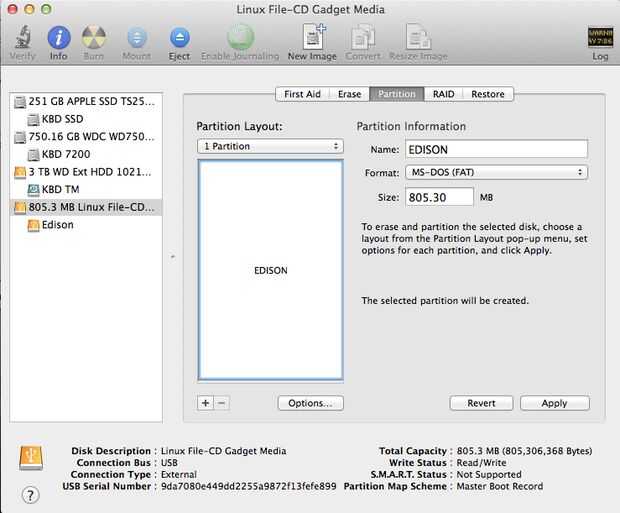Open the Info toolbar icon
Screen dimensions: 620x513
59,37
